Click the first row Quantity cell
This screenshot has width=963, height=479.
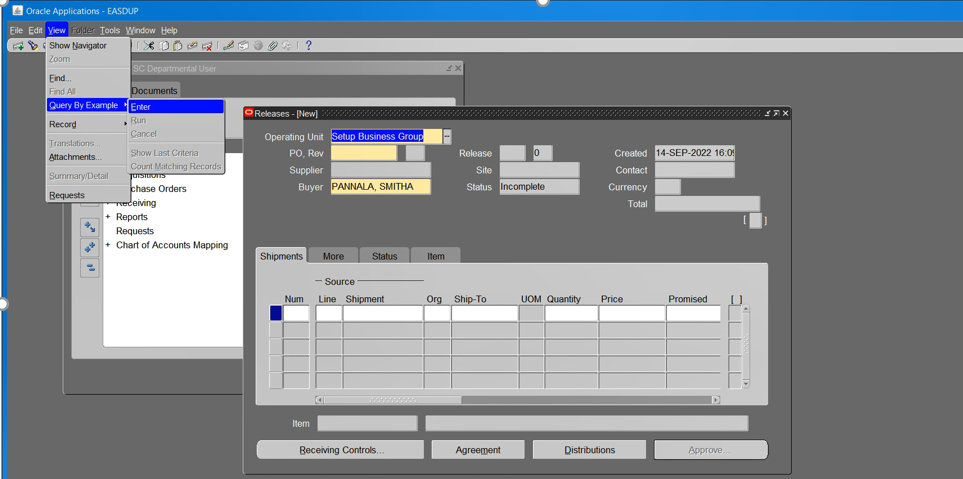coord(571,313)
